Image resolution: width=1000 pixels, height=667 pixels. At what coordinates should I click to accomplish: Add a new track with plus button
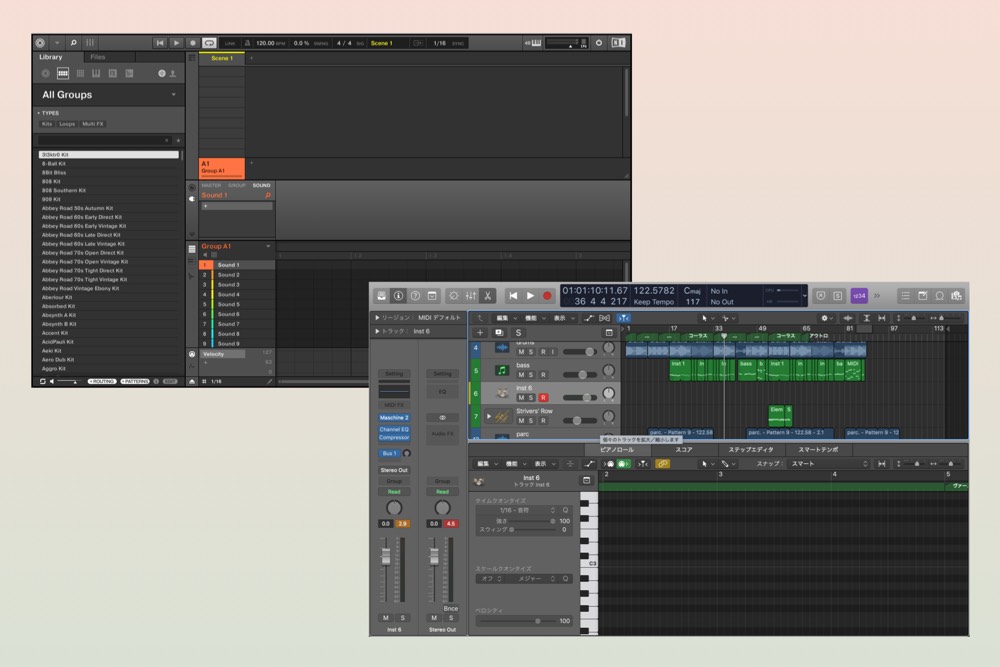pyautogui.click(x=480, y=333)
